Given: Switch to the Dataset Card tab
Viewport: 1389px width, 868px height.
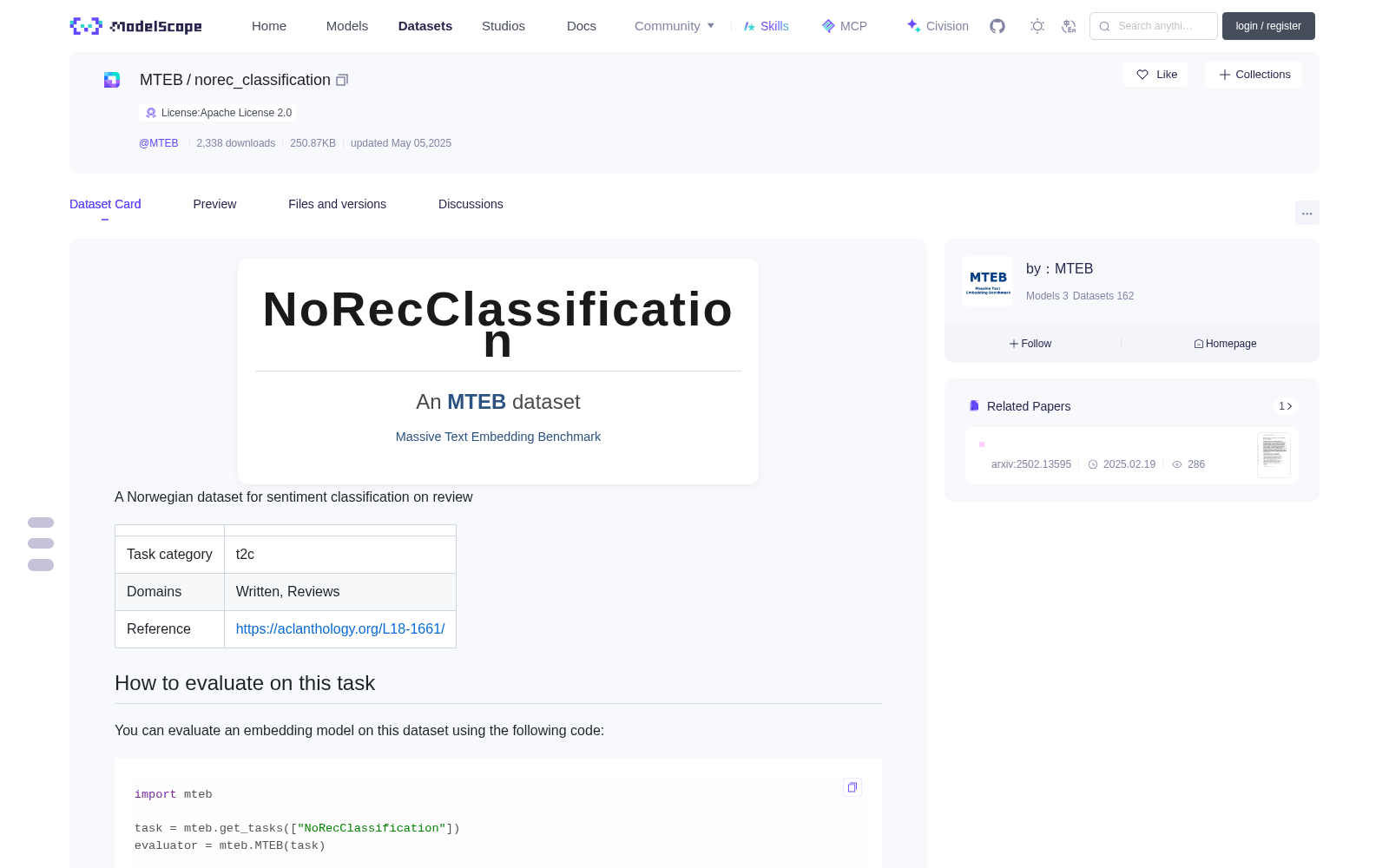Looking at the screenshot, I should pos(105,204).
